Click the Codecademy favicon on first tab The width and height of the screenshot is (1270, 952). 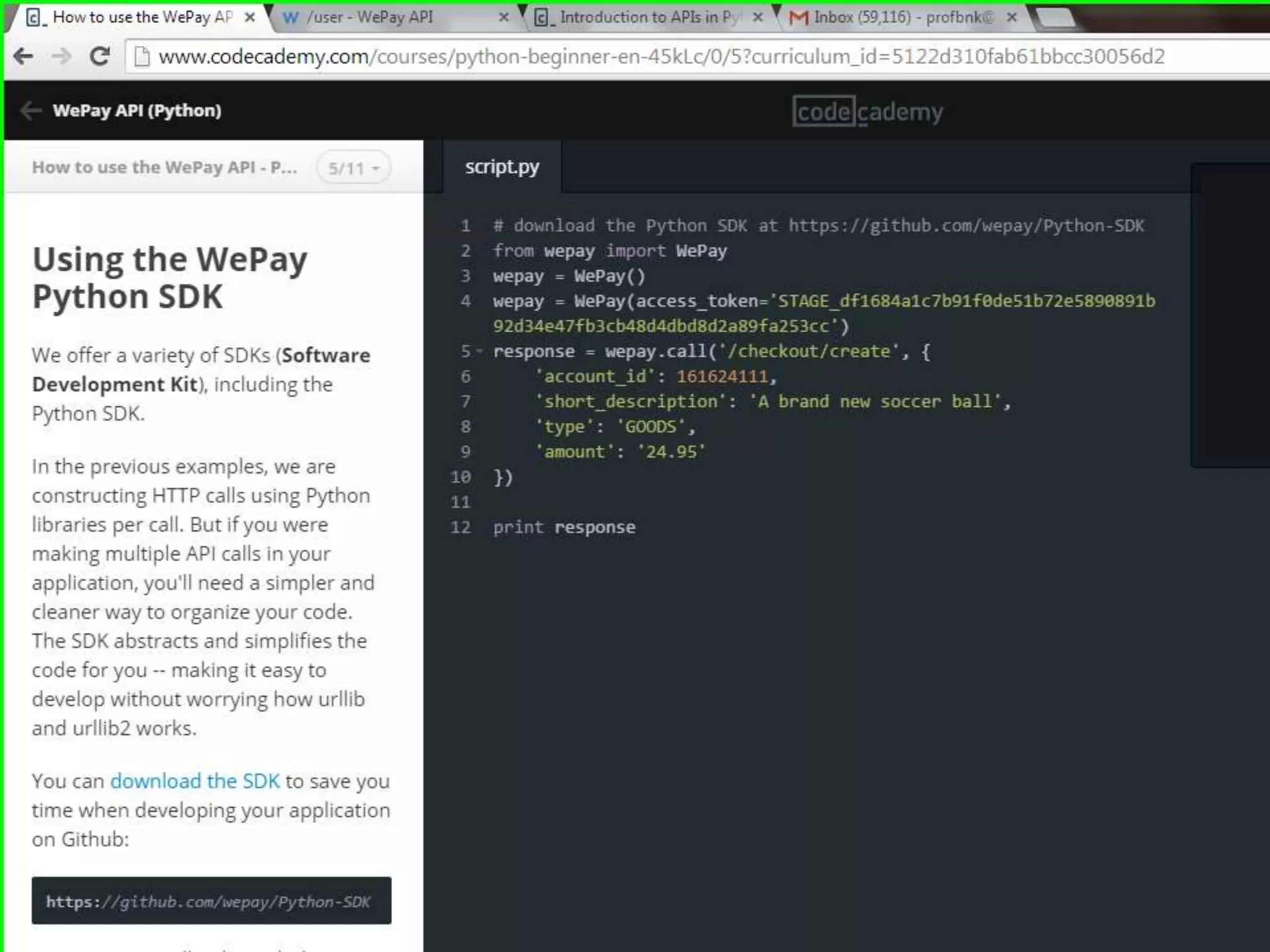click(35, 17)
